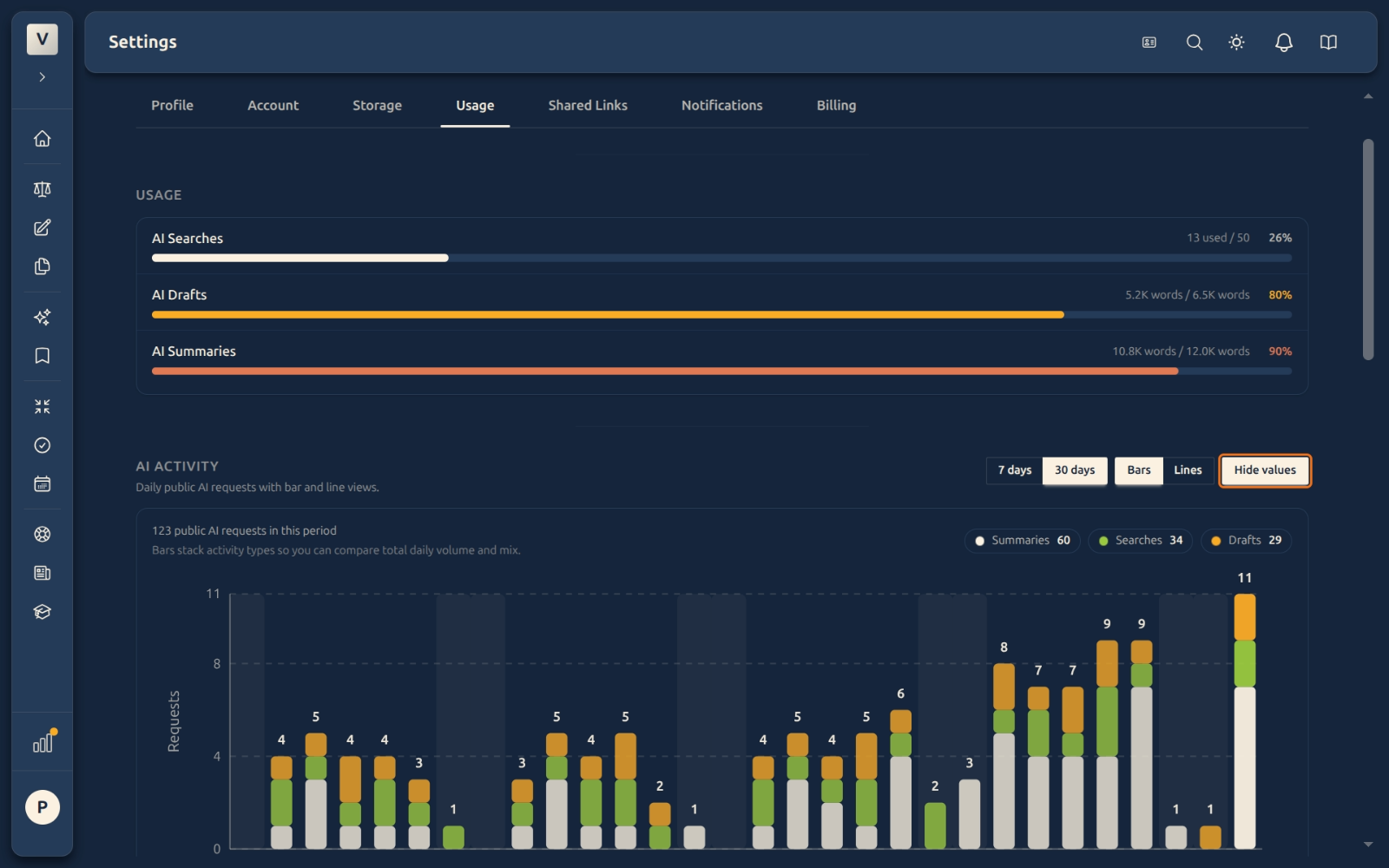The width and height of the screenshot is (1389, 868).
Task: Switch the chart range to 7 days
Action: coord(1014,470)
